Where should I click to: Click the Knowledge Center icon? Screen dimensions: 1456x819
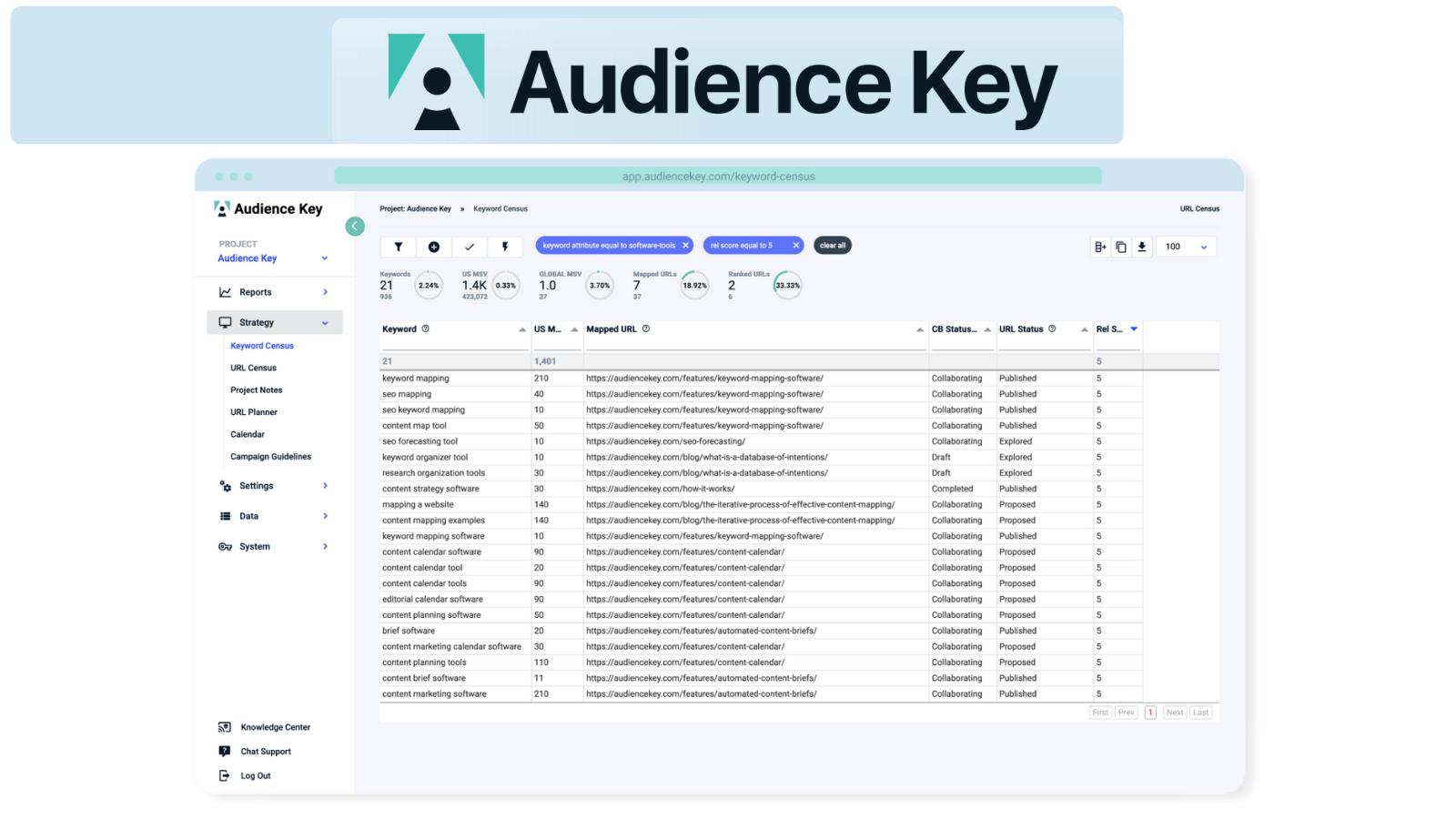coord(225,727)
